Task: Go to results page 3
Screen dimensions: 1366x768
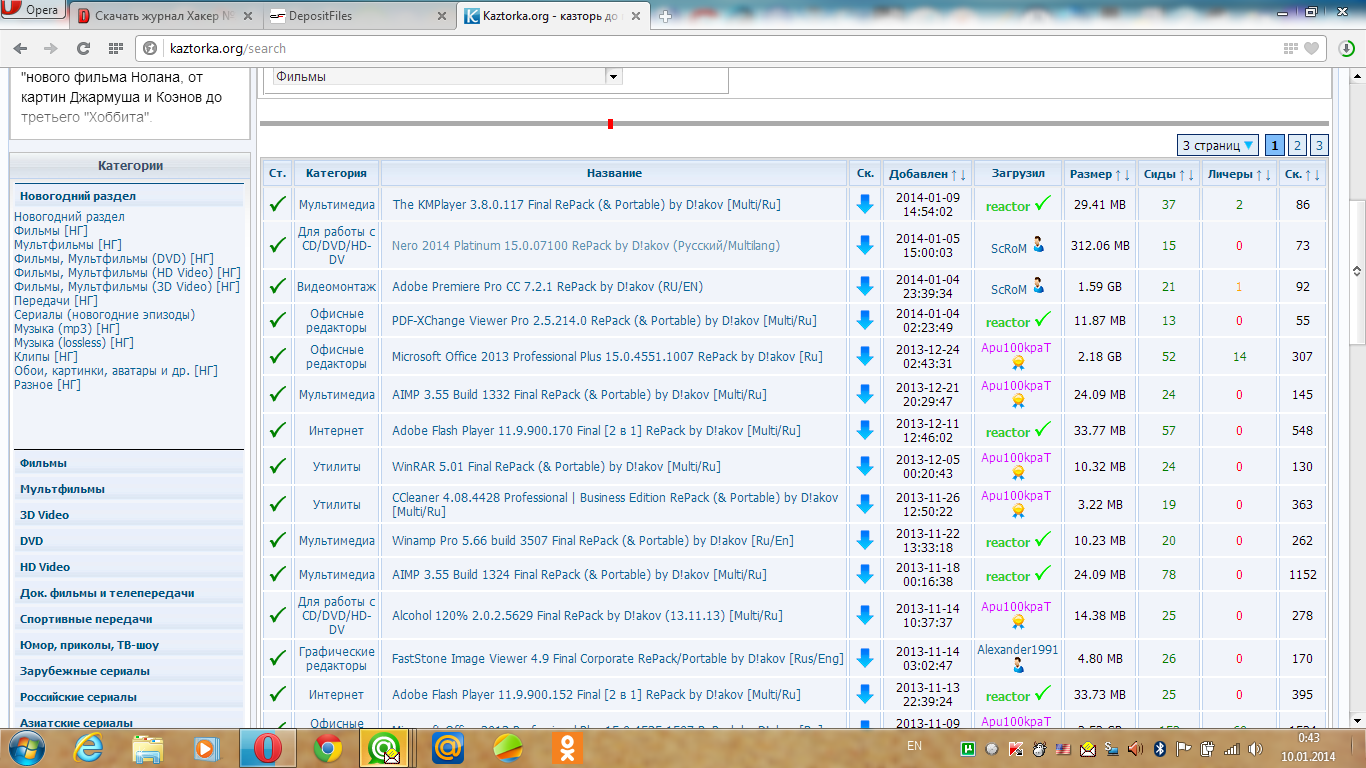Action: click(1319, 146)
